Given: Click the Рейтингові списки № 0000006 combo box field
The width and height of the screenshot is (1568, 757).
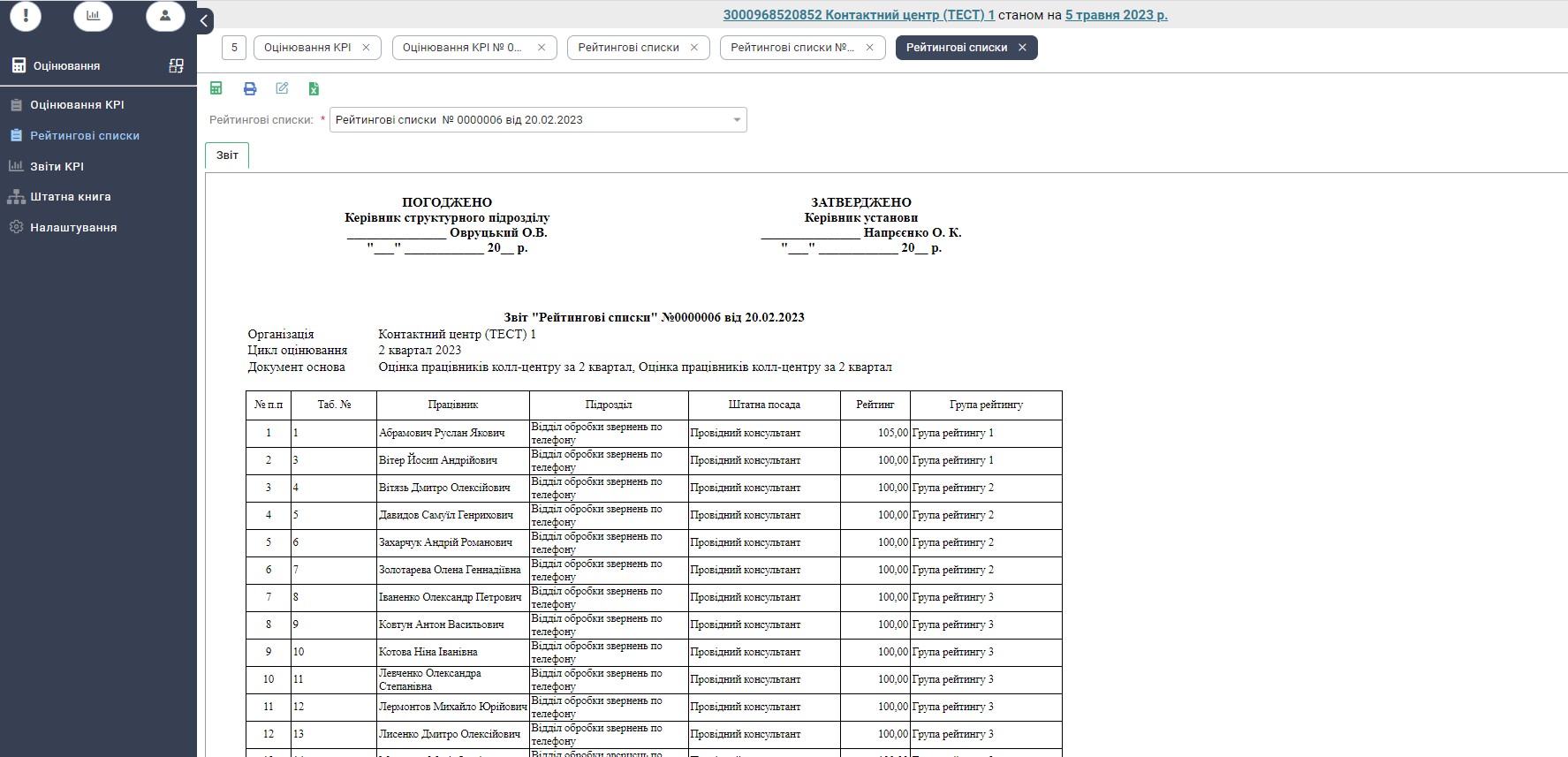Looking at the screenshot, I should pos(530,120).
